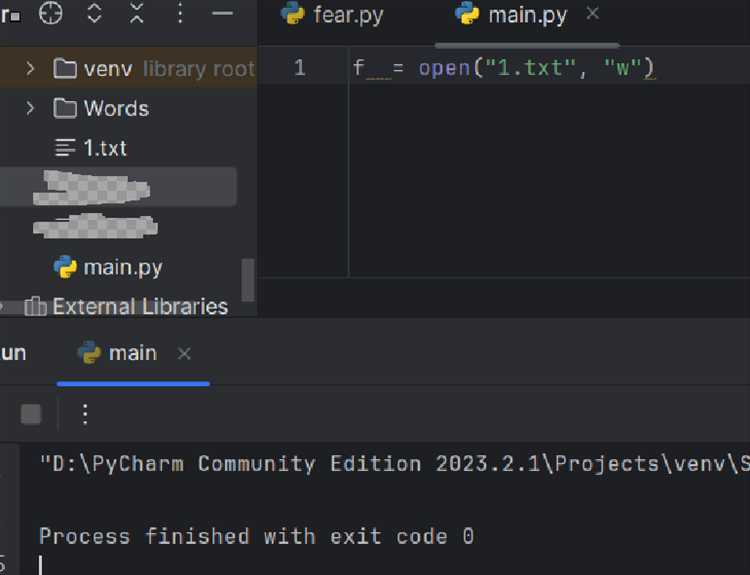Click the Select Opened File crosshair icon
The width and height of the screenshot is (750, 575).
50,12
